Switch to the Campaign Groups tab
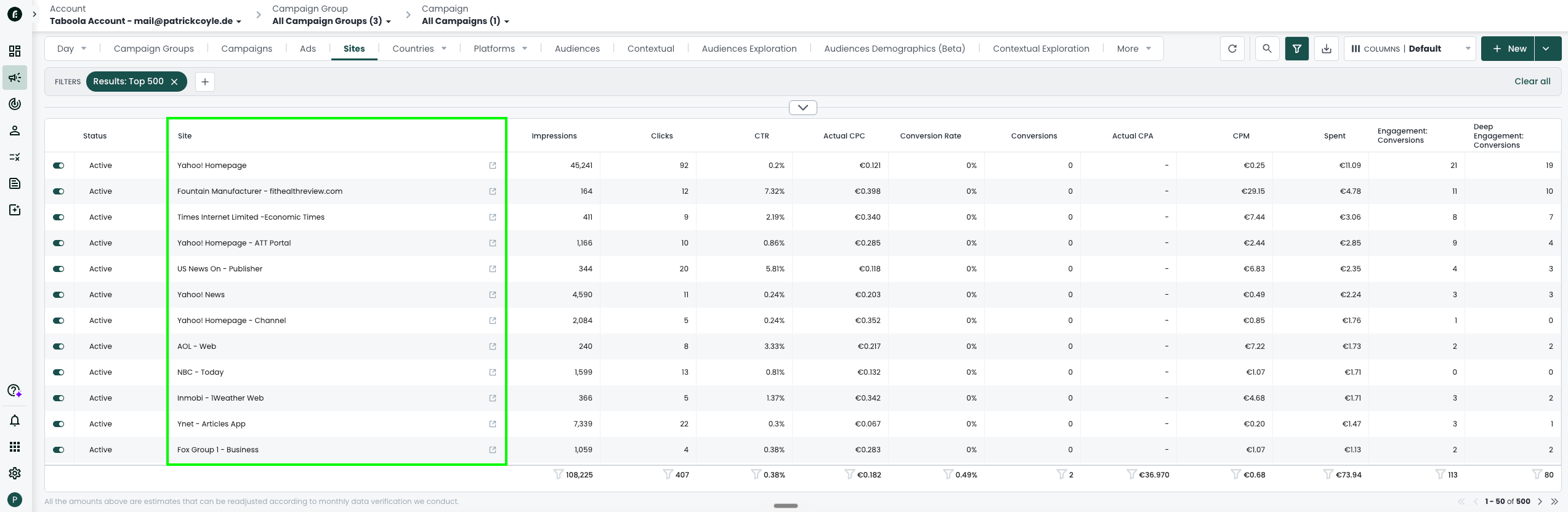The image size is (1568, 512). (154, 49)
